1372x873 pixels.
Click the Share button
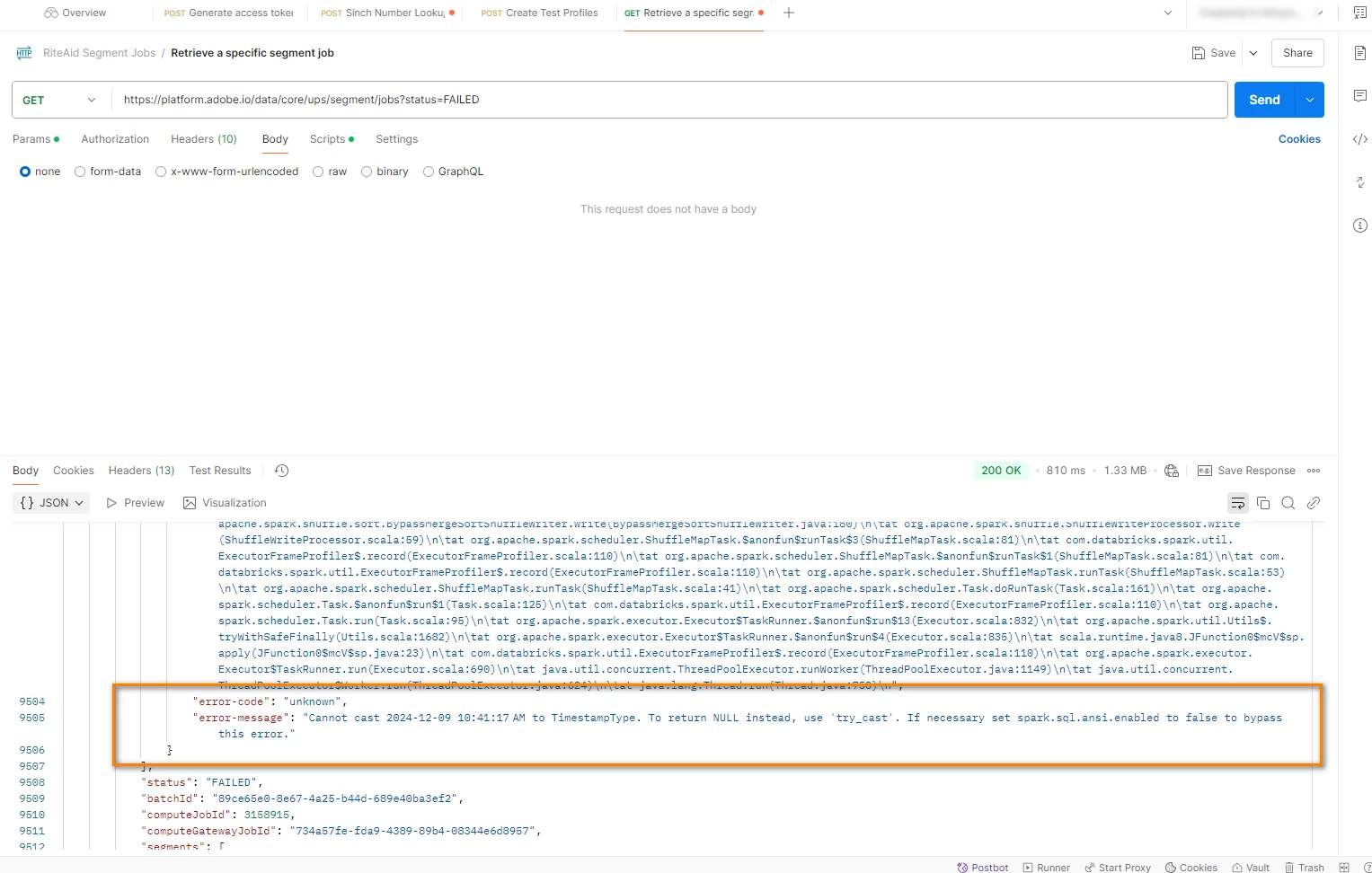pos(1297,53)
